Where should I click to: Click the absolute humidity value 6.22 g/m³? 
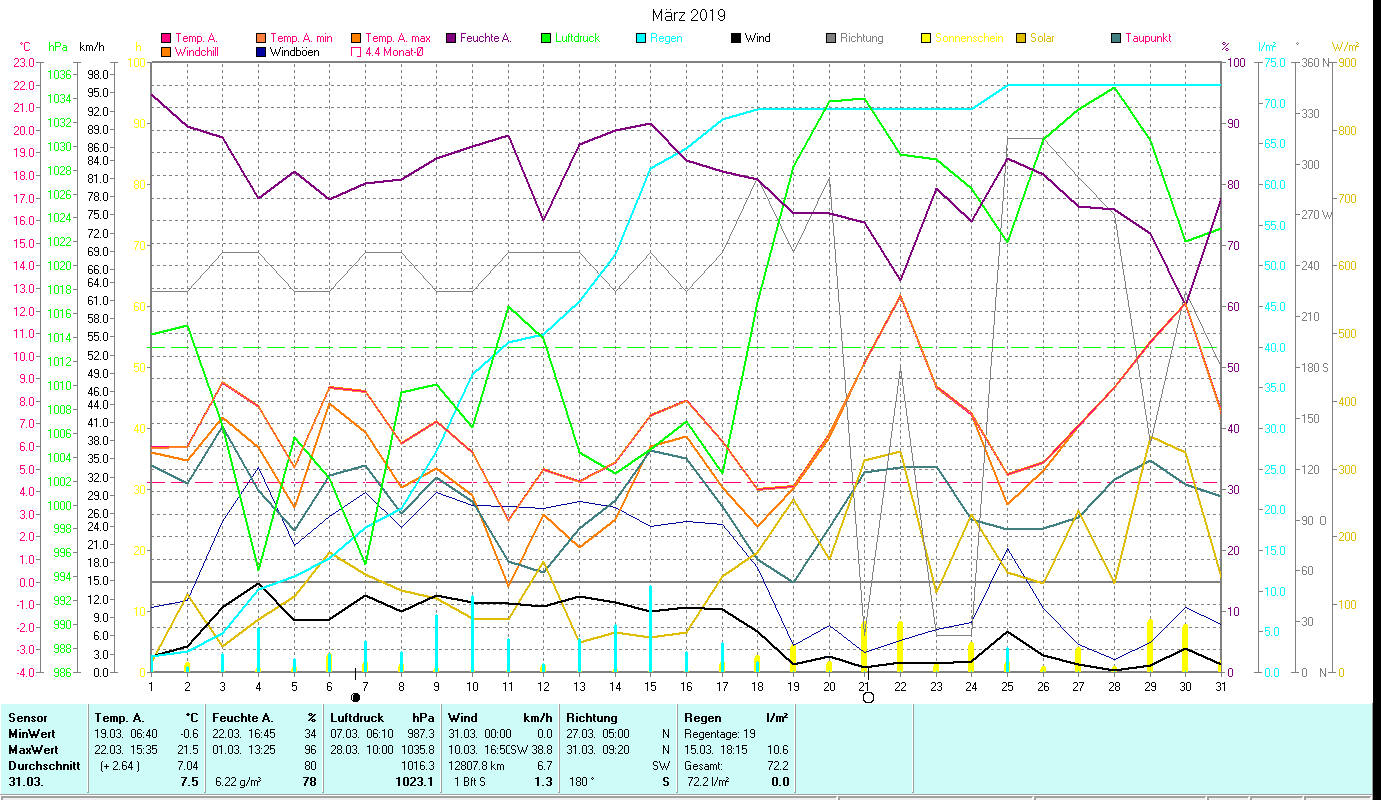click(239, 782)
